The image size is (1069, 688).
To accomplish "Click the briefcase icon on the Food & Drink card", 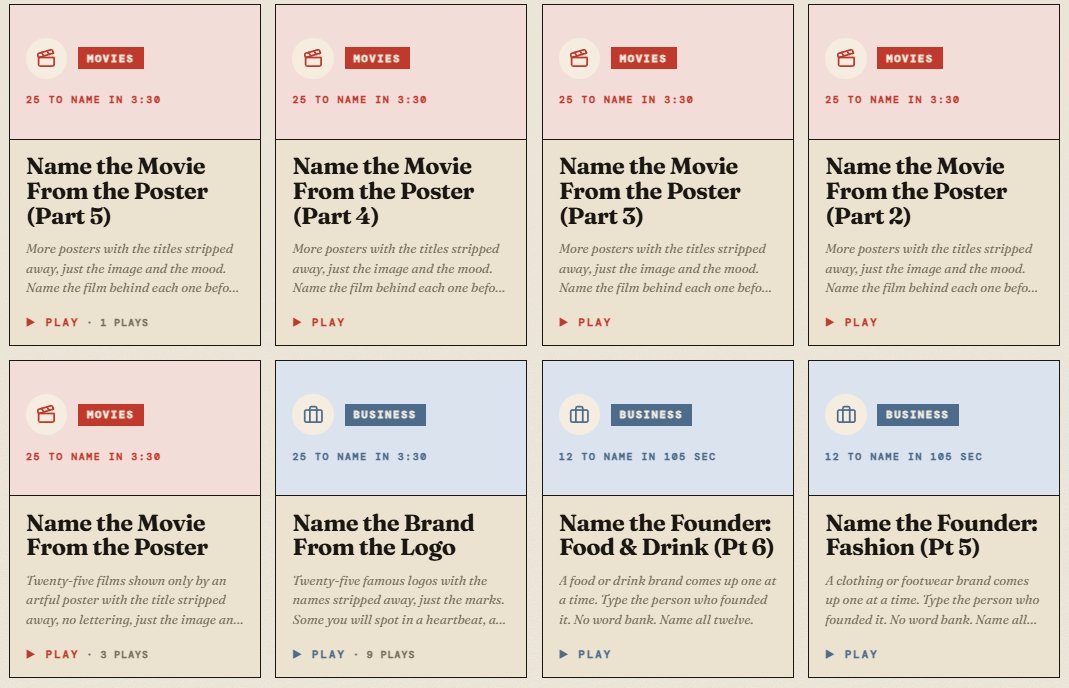I will point(579,414).
